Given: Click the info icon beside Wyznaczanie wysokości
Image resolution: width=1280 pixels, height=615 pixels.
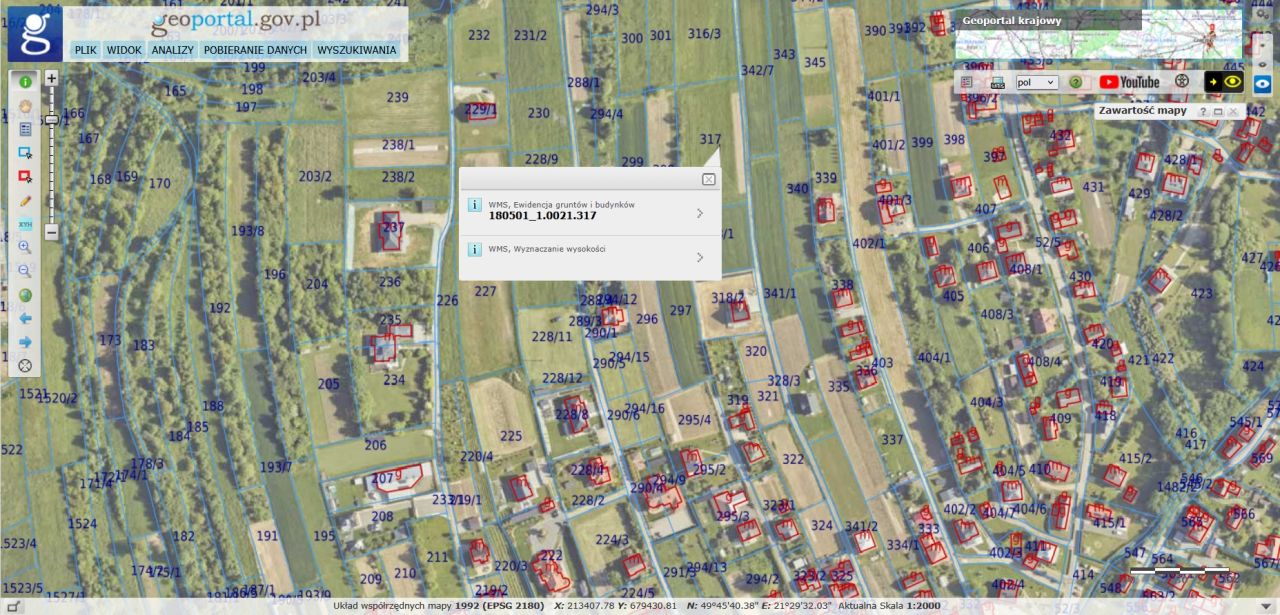Looking at the screenshot, I should (x=475, y=249).
